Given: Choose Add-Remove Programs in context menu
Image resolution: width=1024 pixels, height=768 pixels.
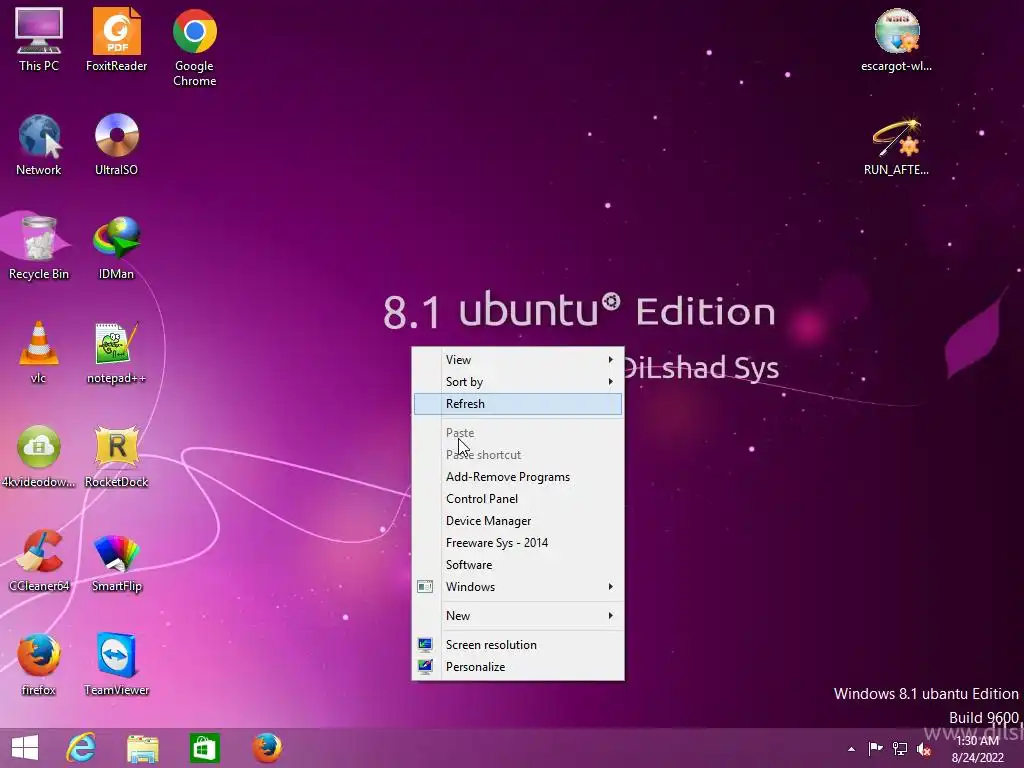Looking at the screenshot, I should [518, 477].
